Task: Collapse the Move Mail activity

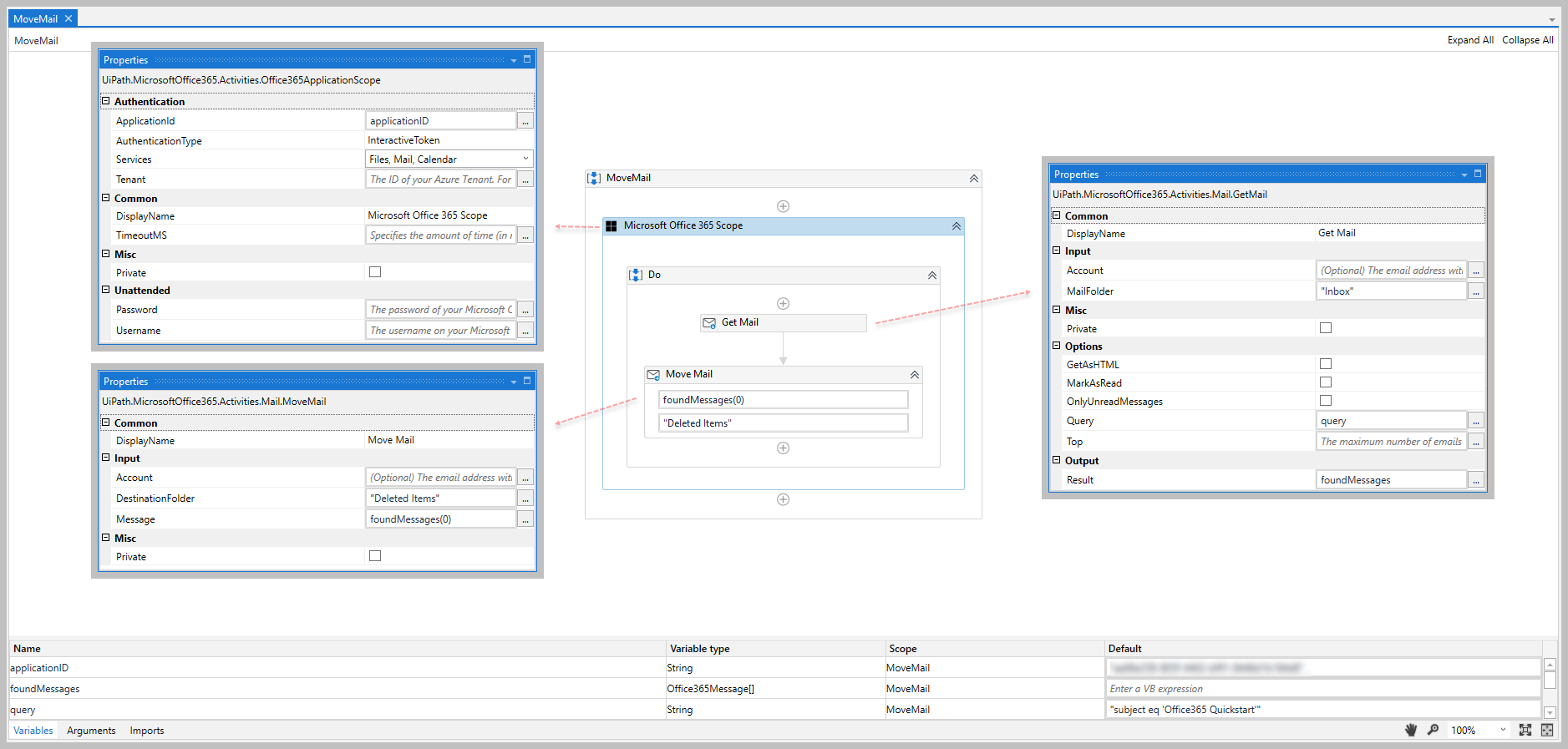Action: (x=915, y=375)
